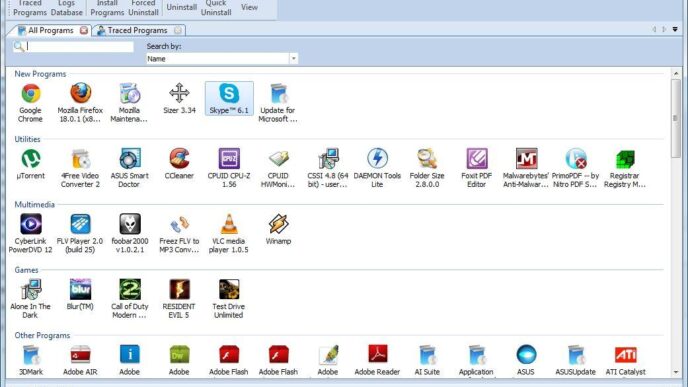The height and width of the screenshot is (387, 688).
Task: Select the CPUID HWMonitor icon
Action: [278, 159]
